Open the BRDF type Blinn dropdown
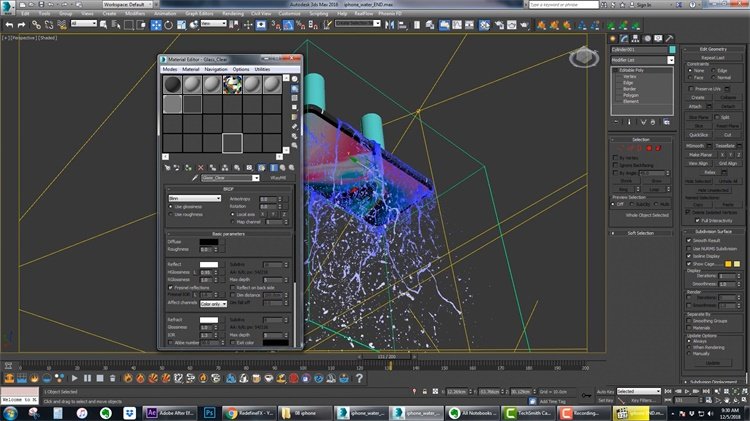Screen dimensions: 750x421 coord(195,198)
